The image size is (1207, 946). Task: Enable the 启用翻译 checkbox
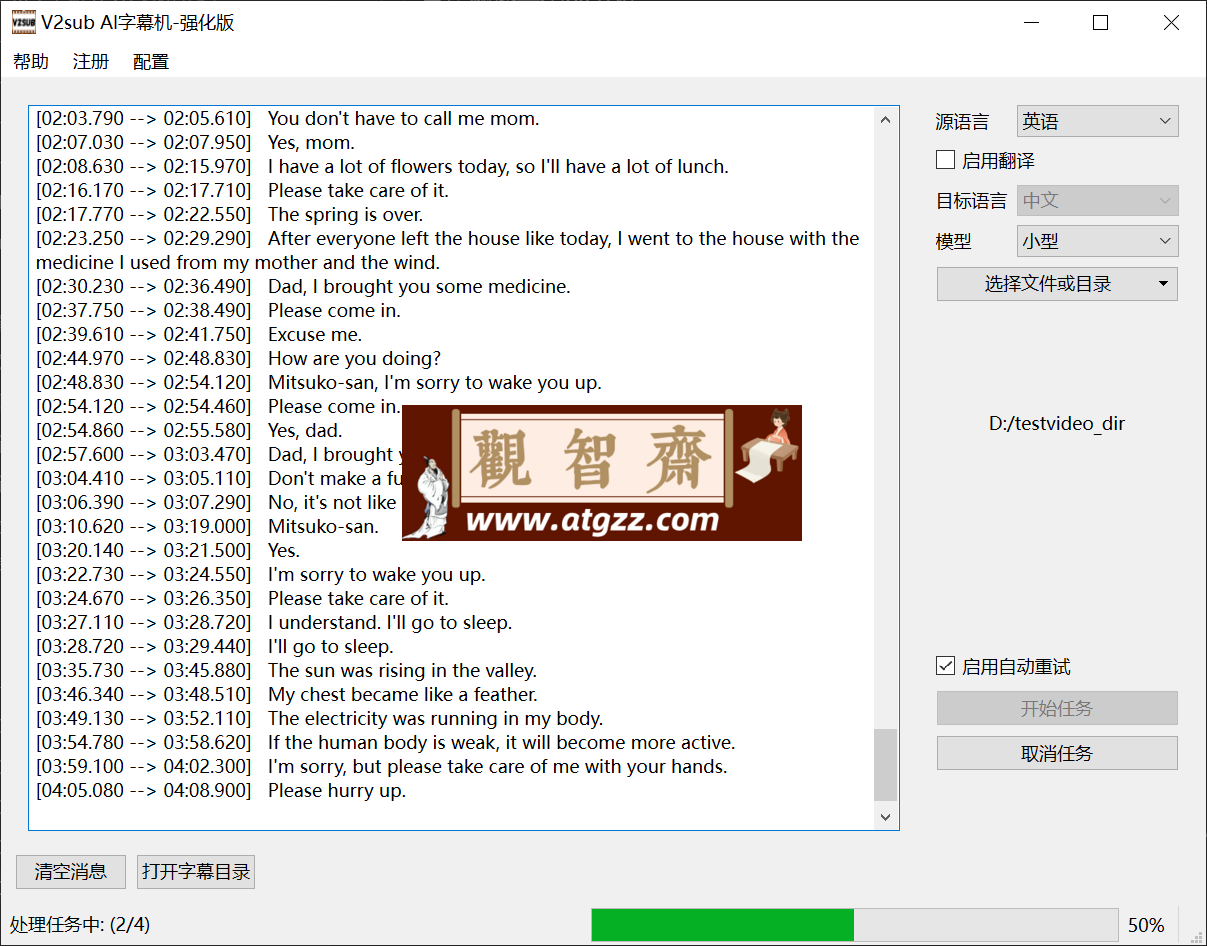[x=945, y=160]
